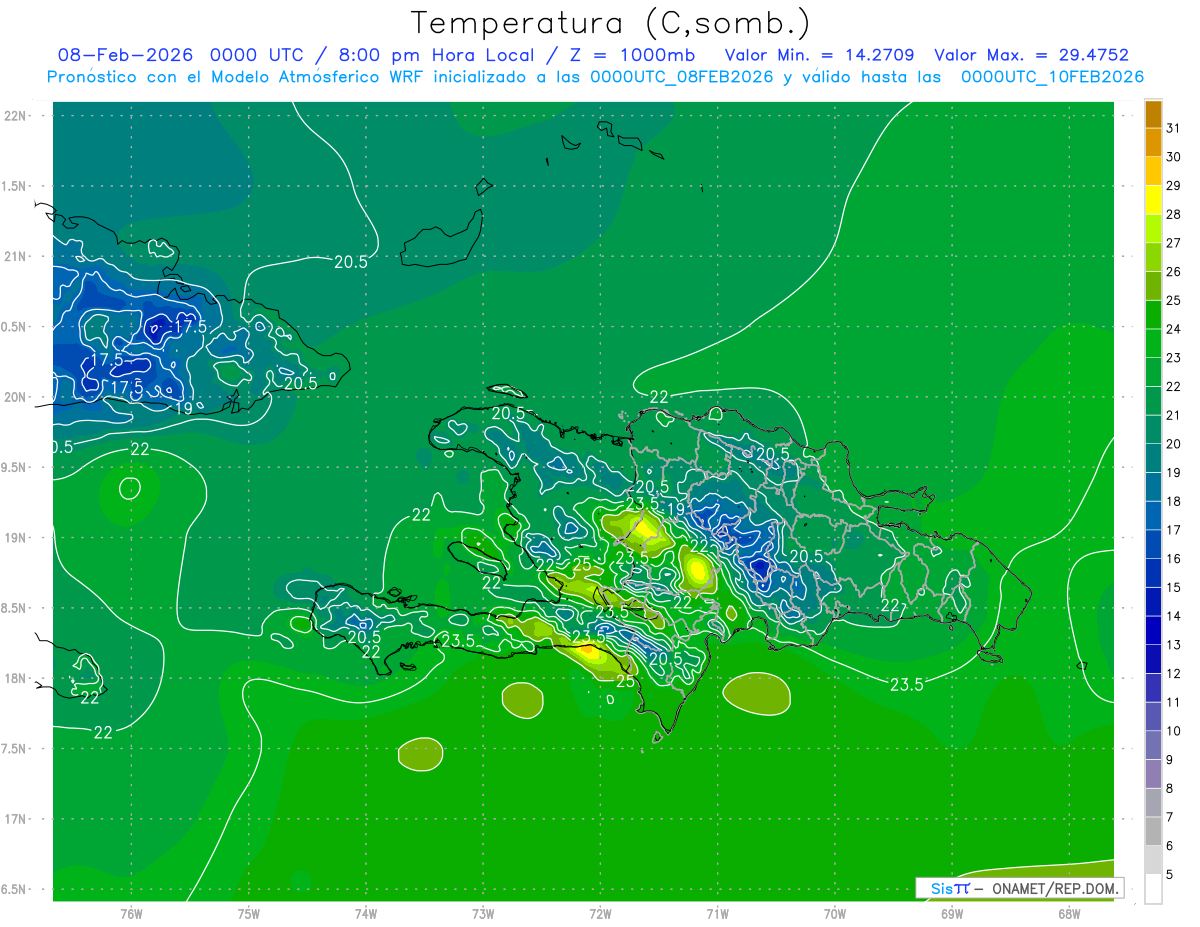The height and width of the screenshot is (927, 1200).
Task: Click the "76W" longitude axis label
Action: tap(131, 914)
